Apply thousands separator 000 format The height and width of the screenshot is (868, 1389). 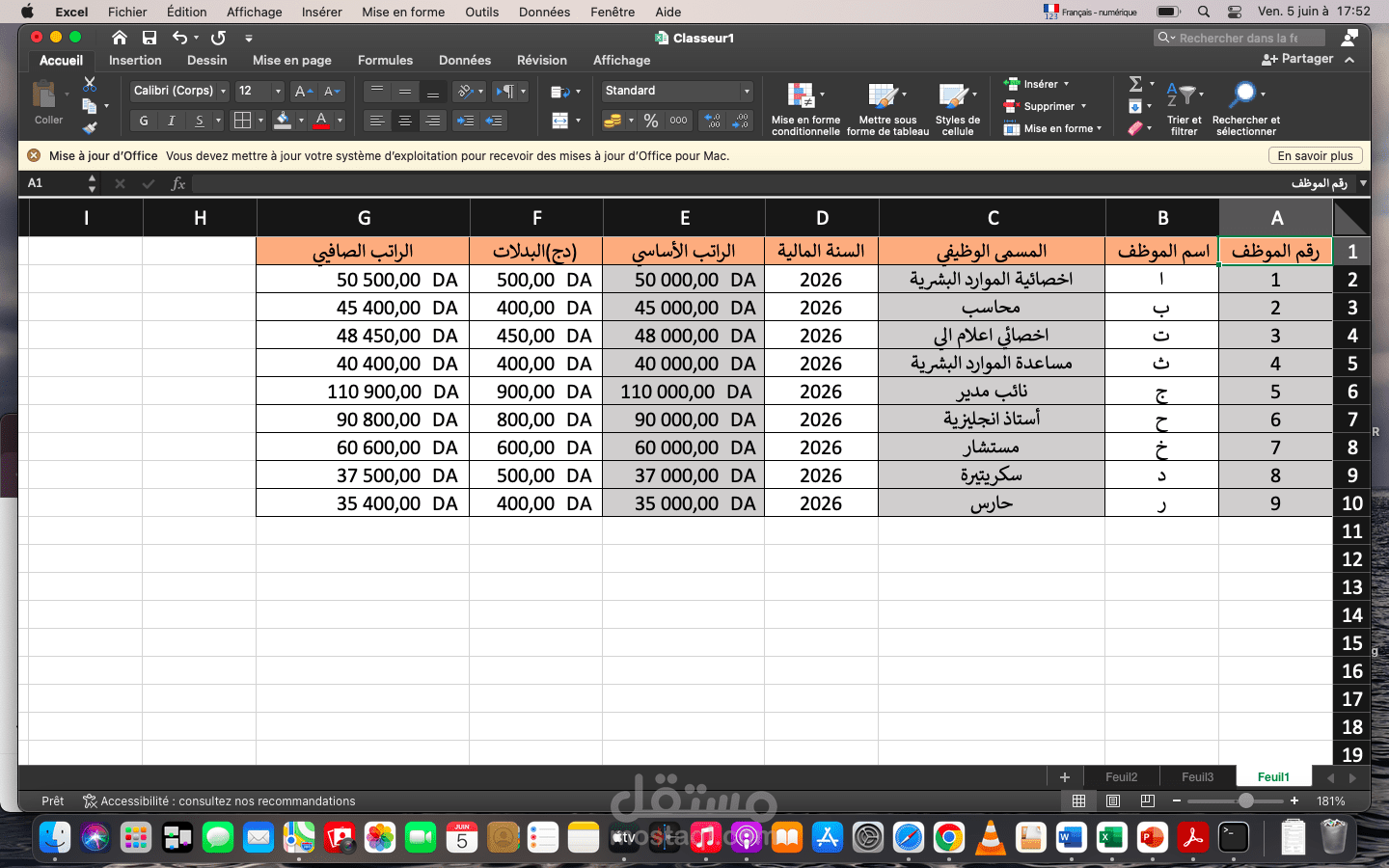tap(678, 121)
